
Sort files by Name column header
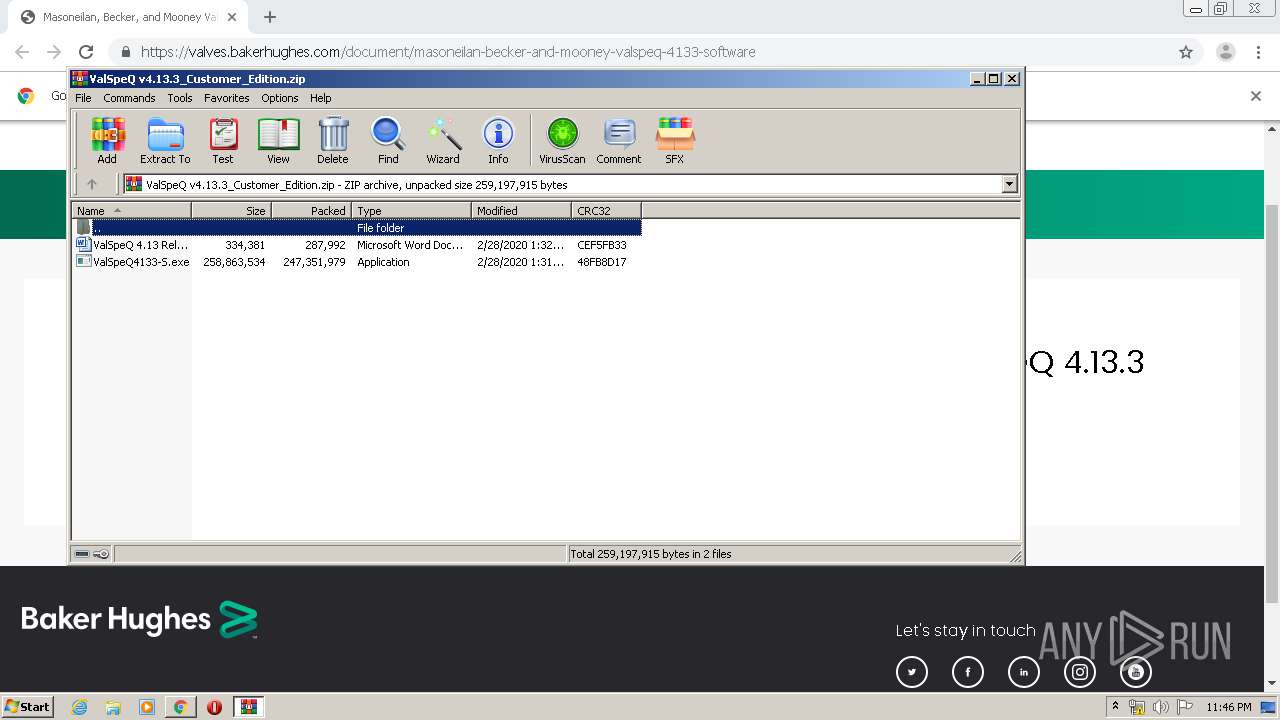tap(131, 210)
